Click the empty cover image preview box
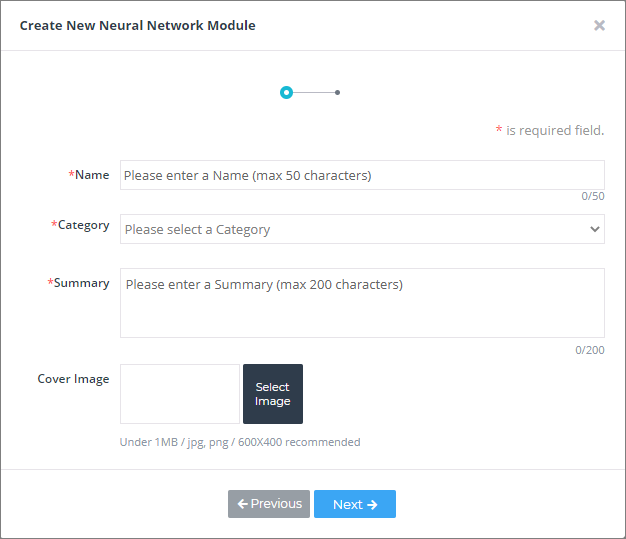This screenshot has width=626, height=539. [x=180, y=394]
